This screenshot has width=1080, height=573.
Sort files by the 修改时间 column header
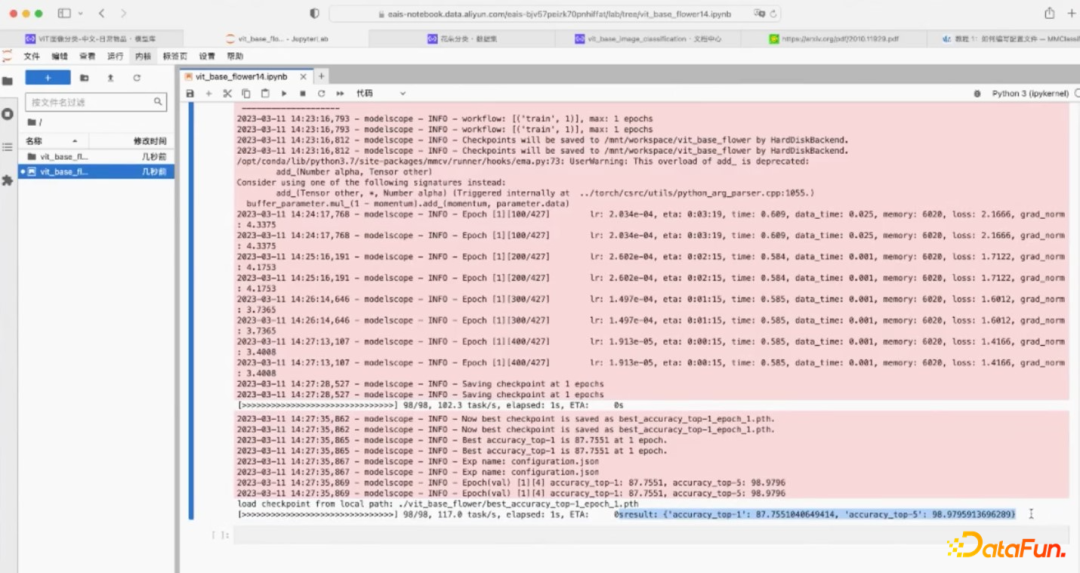131,140
